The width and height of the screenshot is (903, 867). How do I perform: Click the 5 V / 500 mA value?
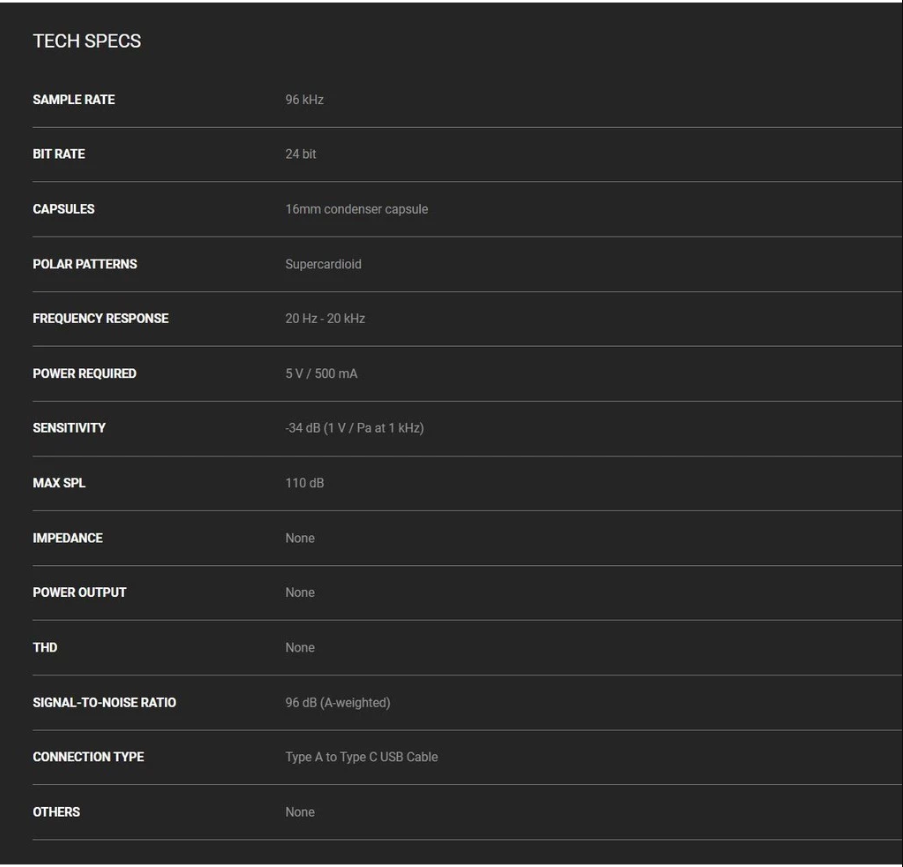[x=321, y=373]
